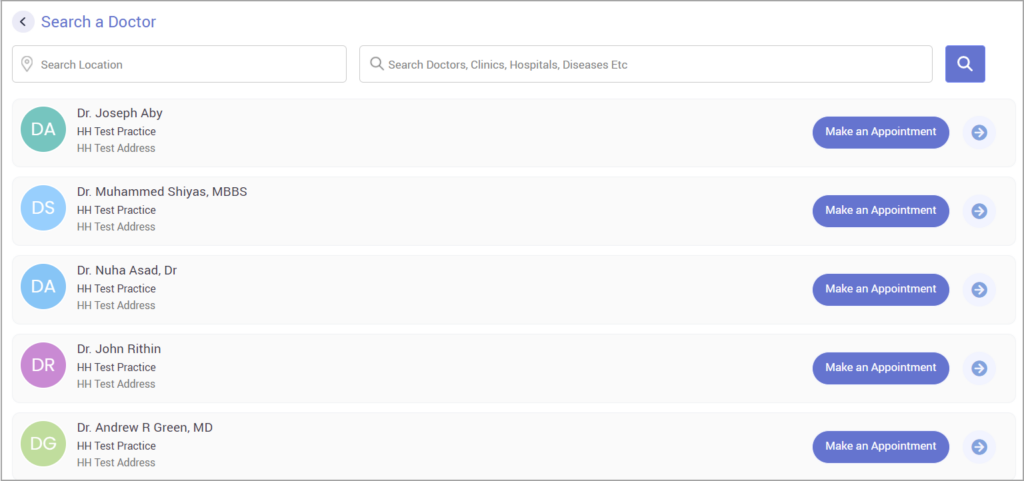Open details arrow for Dr. Muhammed Shiyas
The width and height of the screenshot is (1024, 481).
[x=979, y=211]
